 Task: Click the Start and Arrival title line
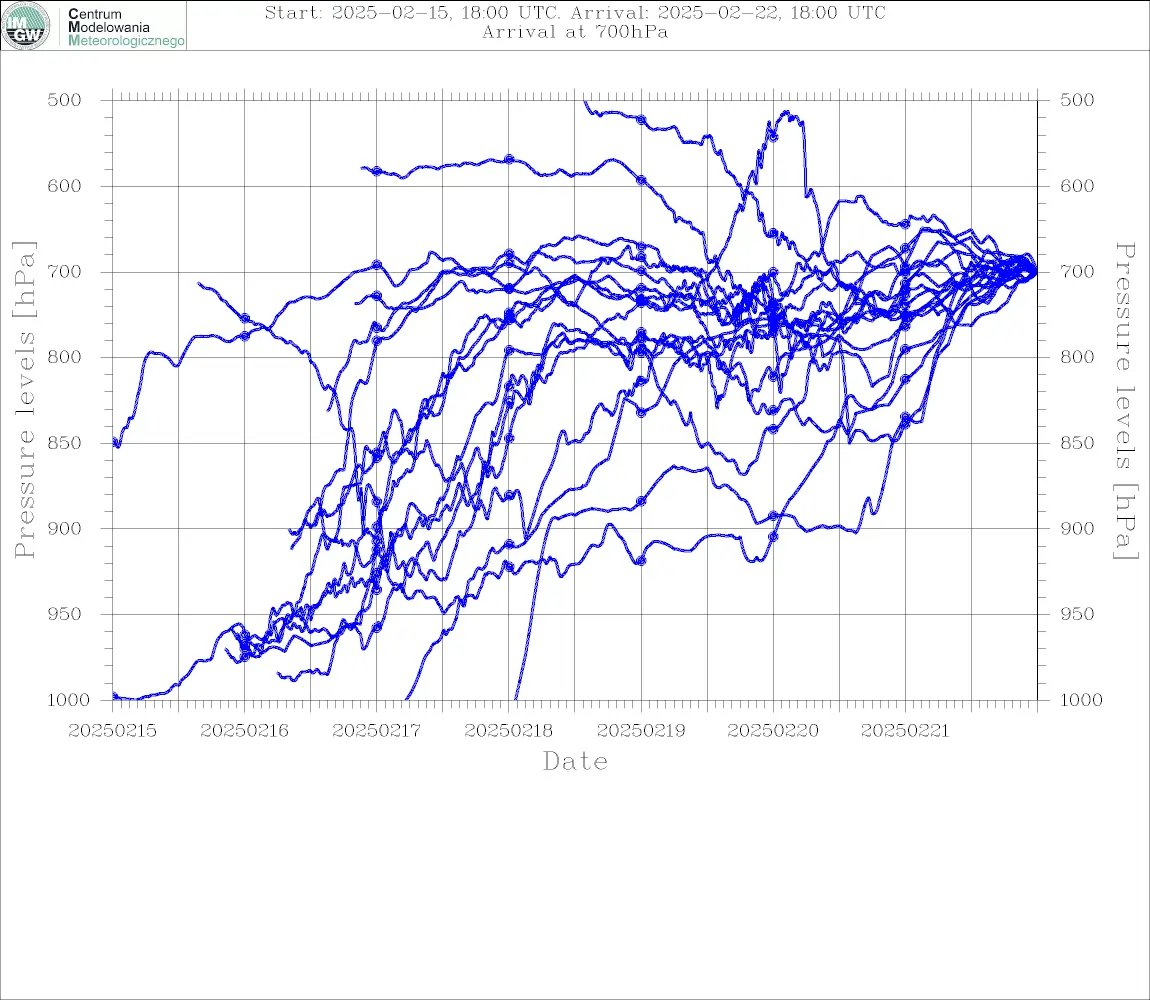pyautogui.click(x=575, y=12)
